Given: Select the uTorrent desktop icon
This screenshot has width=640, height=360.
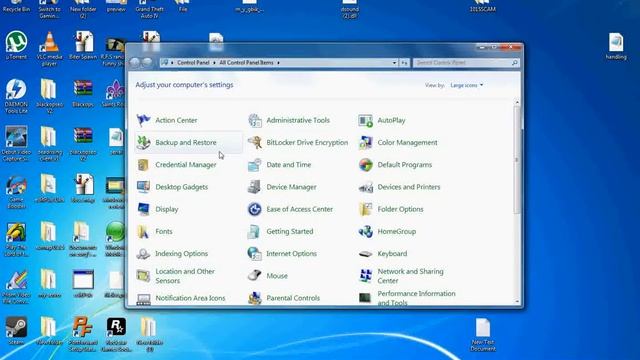Looking at the screenshot, I should pyautogui.click(x=16, y=45).
